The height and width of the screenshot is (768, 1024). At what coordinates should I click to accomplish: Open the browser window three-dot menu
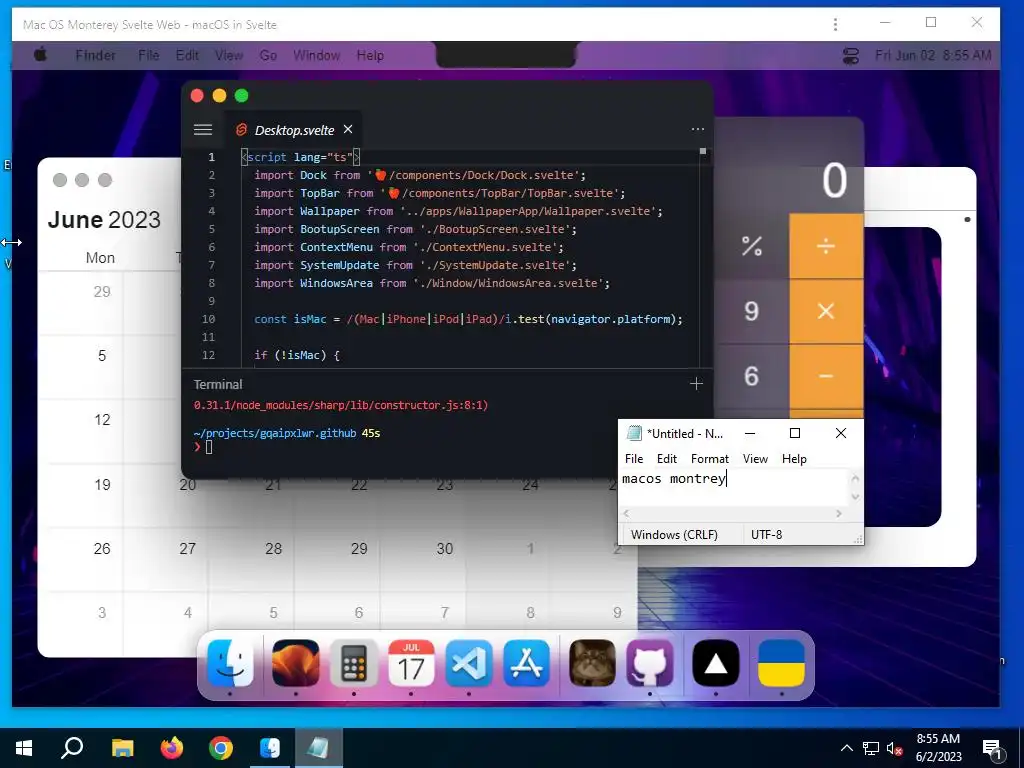point(835,24)
